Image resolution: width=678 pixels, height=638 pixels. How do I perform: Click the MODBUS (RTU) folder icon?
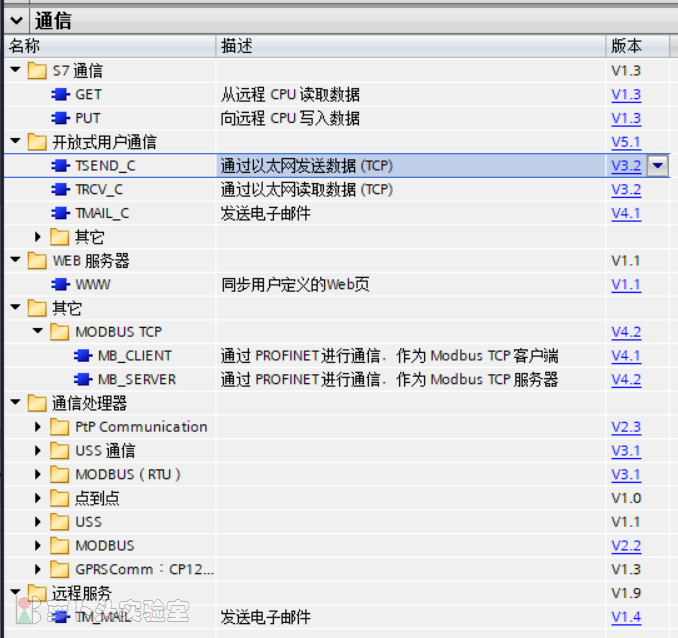click(60, 474)
